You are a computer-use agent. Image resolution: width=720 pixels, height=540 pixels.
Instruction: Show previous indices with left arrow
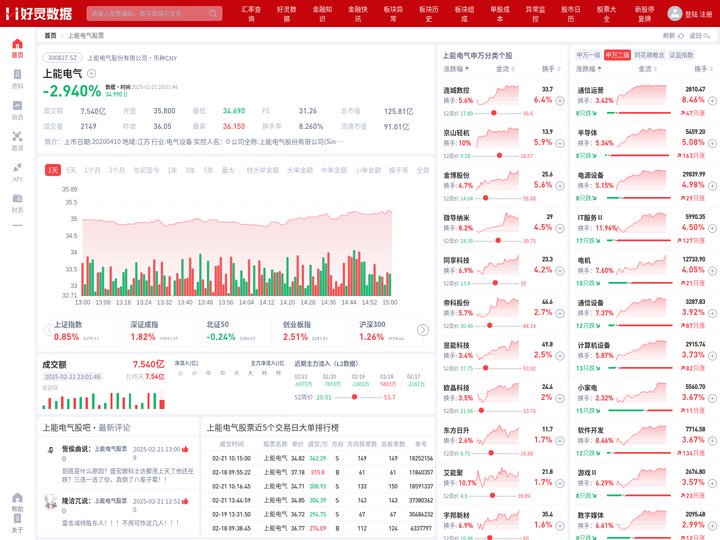[47, 330]
